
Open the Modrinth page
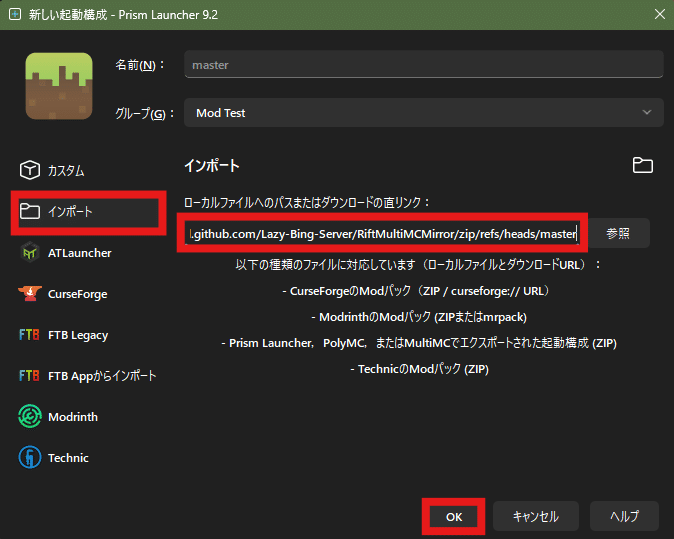tap(89, 416)
